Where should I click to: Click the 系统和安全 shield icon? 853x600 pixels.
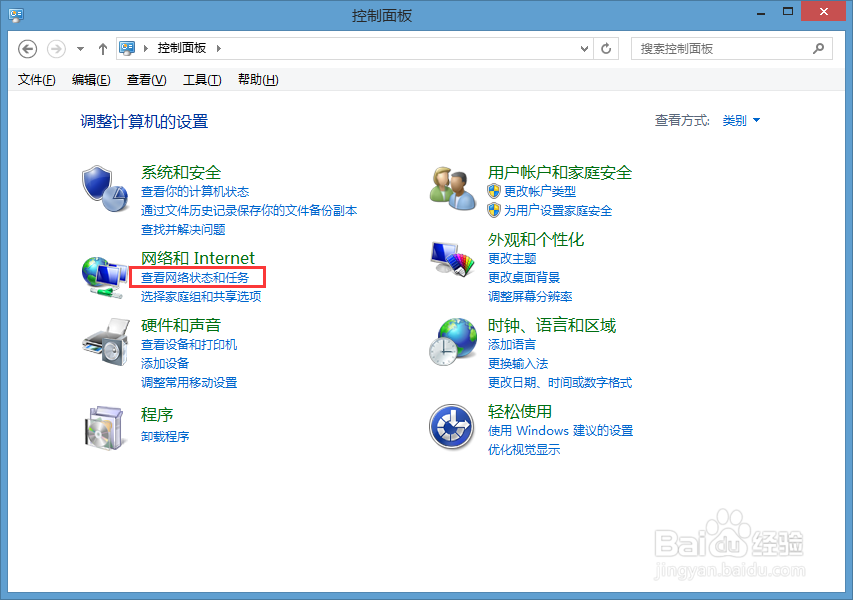click(x=105, y=189)
